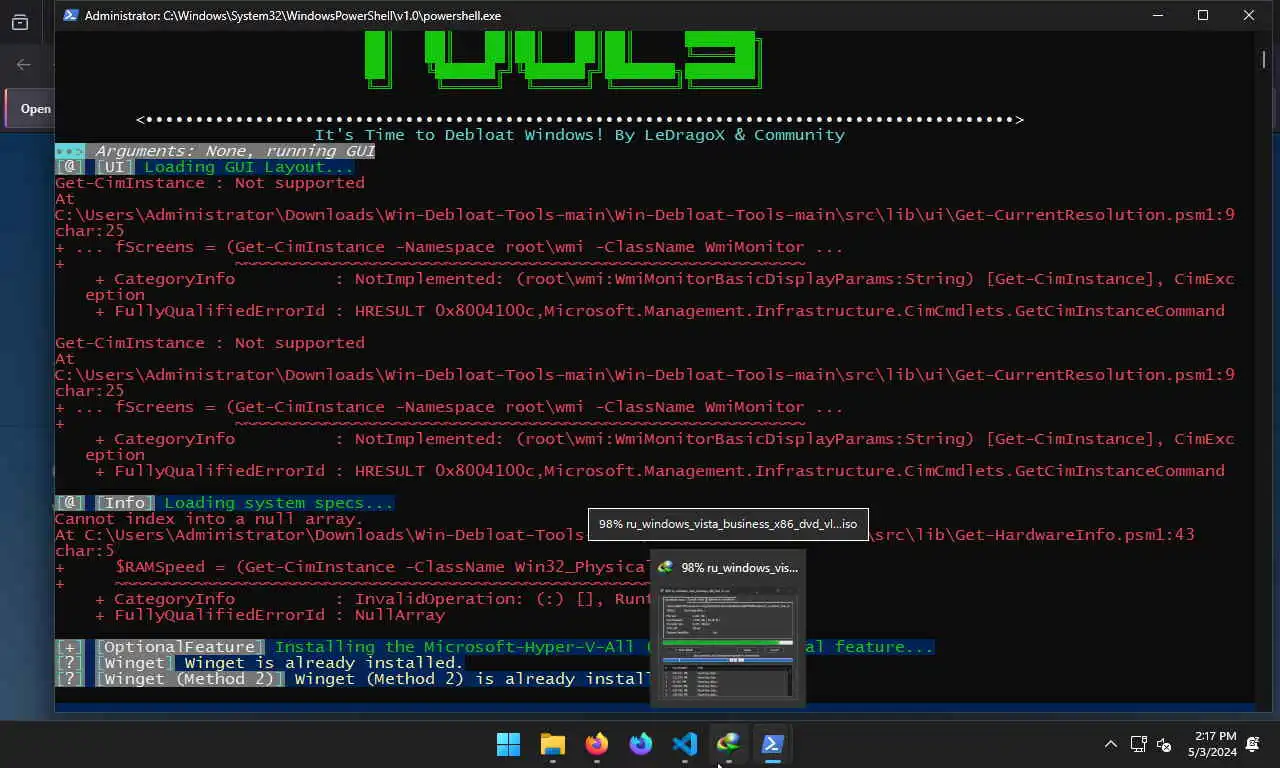Screen dimensions: 1280x768
Task: Click the PowerShell window title text
Action: click(293, 15)
